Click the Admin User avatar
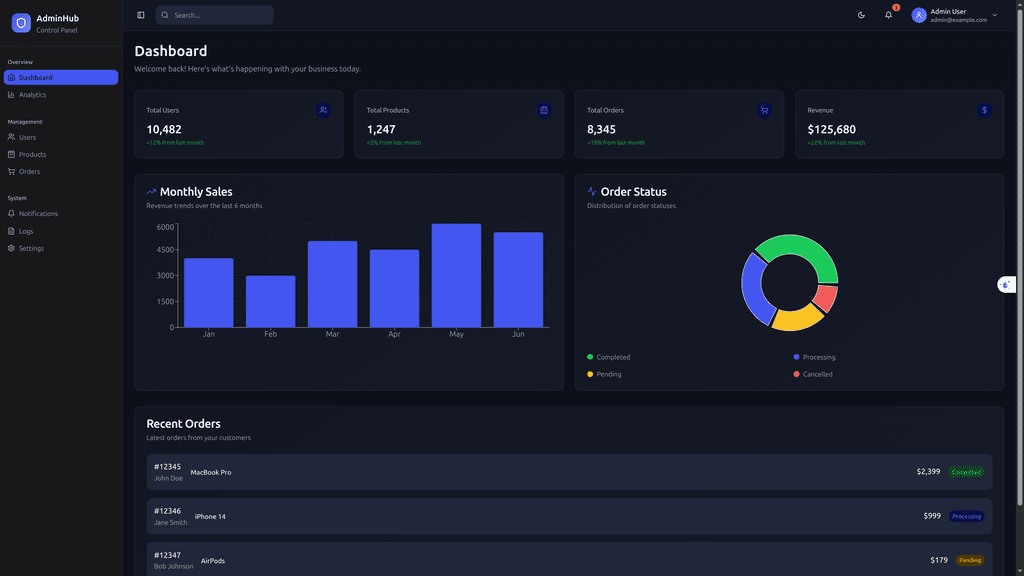The image size is (1024, 576). point(919,15)
